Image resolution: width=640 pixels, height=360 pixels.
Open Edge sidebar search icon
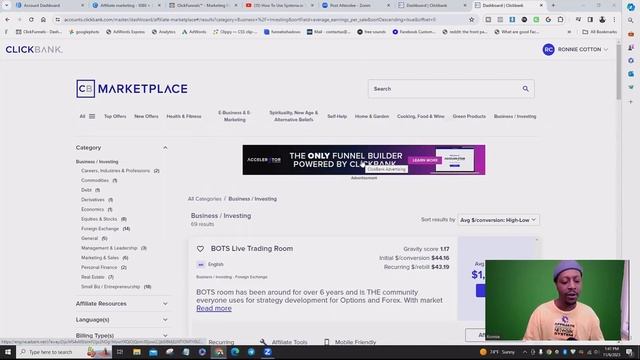tap(631, 20)
